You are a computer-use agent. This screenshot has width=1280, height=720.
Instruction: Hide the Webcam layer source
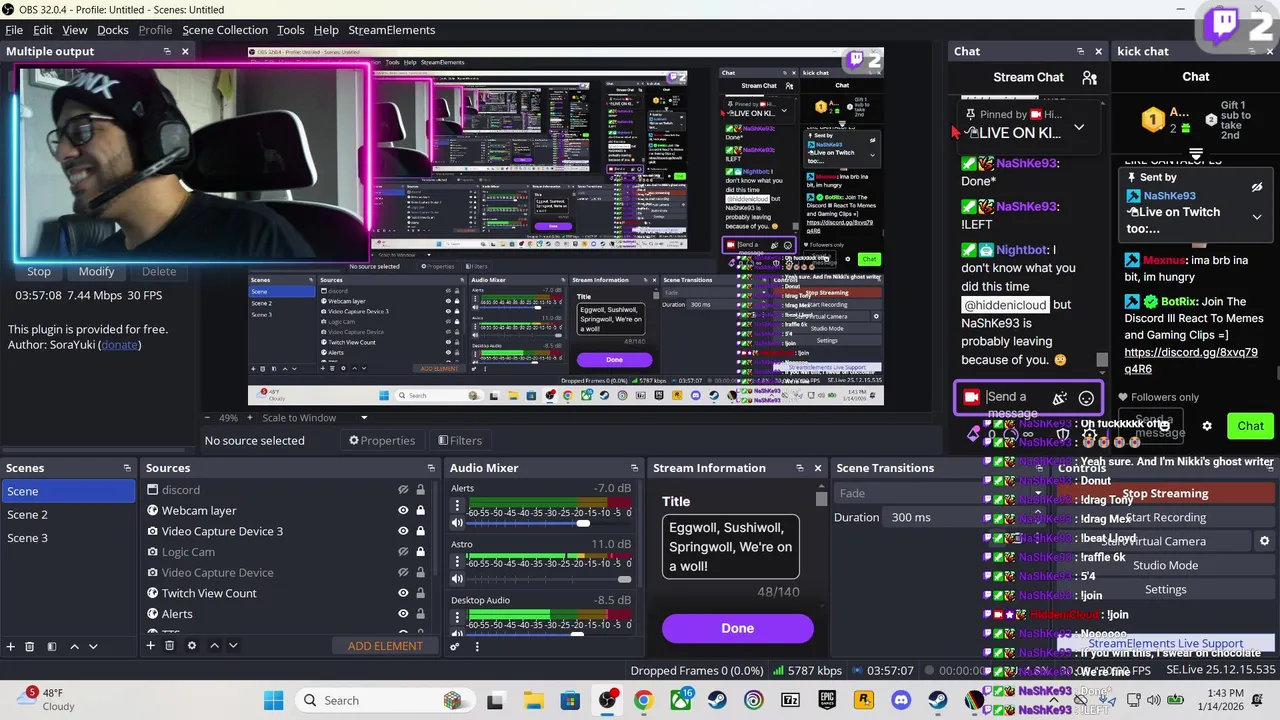click(x=403, y=510)
